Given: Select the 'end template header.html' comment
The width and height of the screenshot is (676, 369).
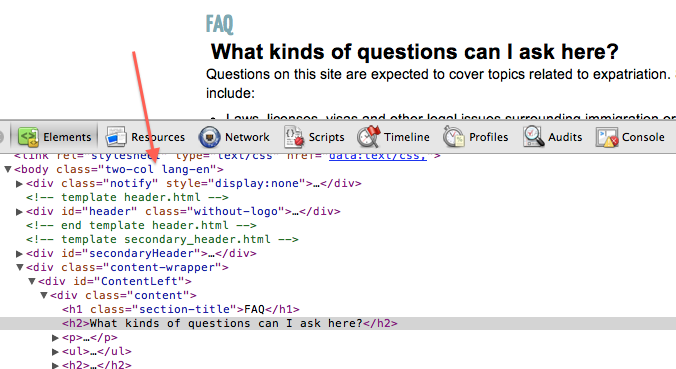Looking at the screenshot, I should tap(141, 225).
